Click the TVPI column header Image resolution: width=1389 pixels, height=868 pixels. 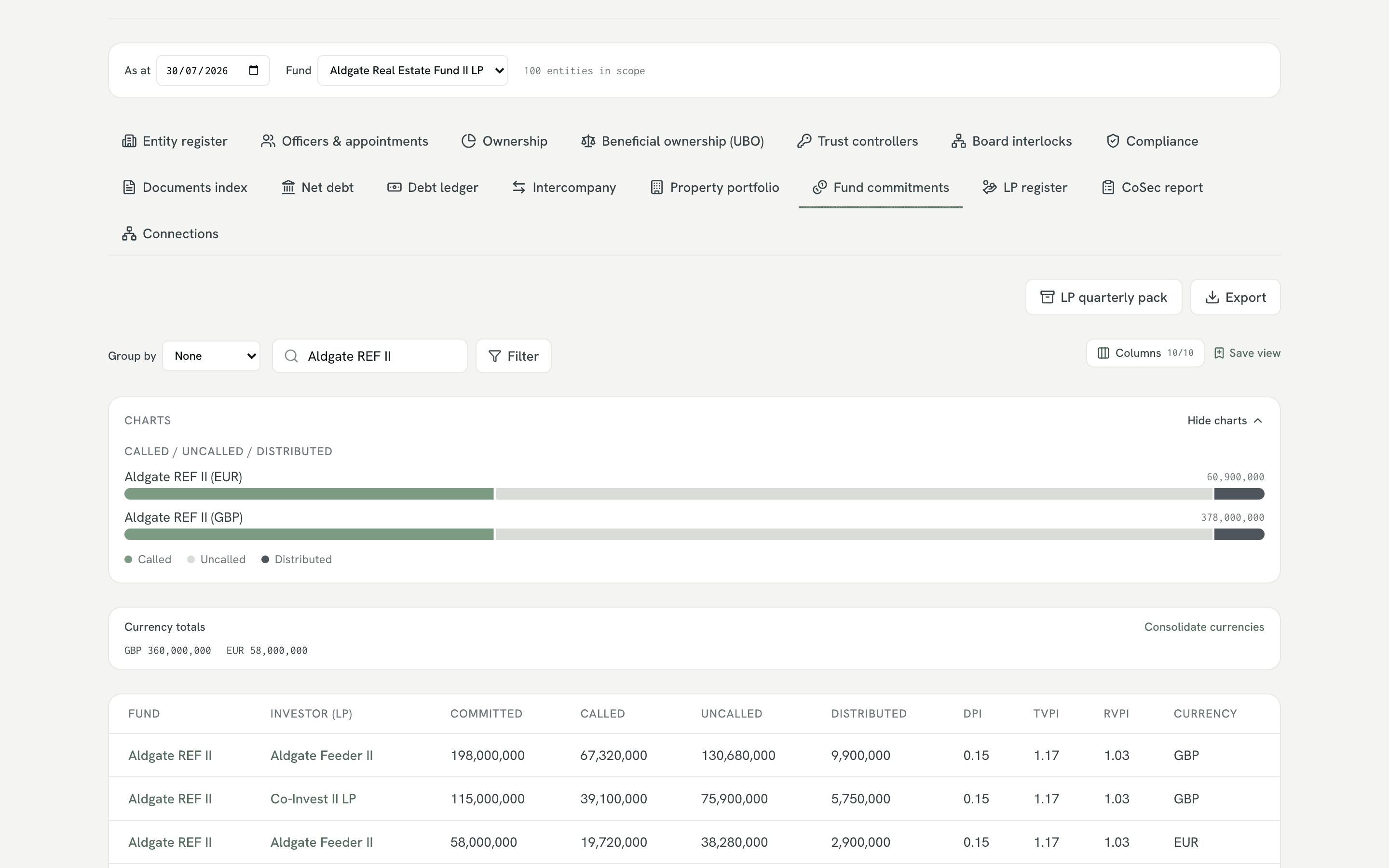pos(1046,714)
